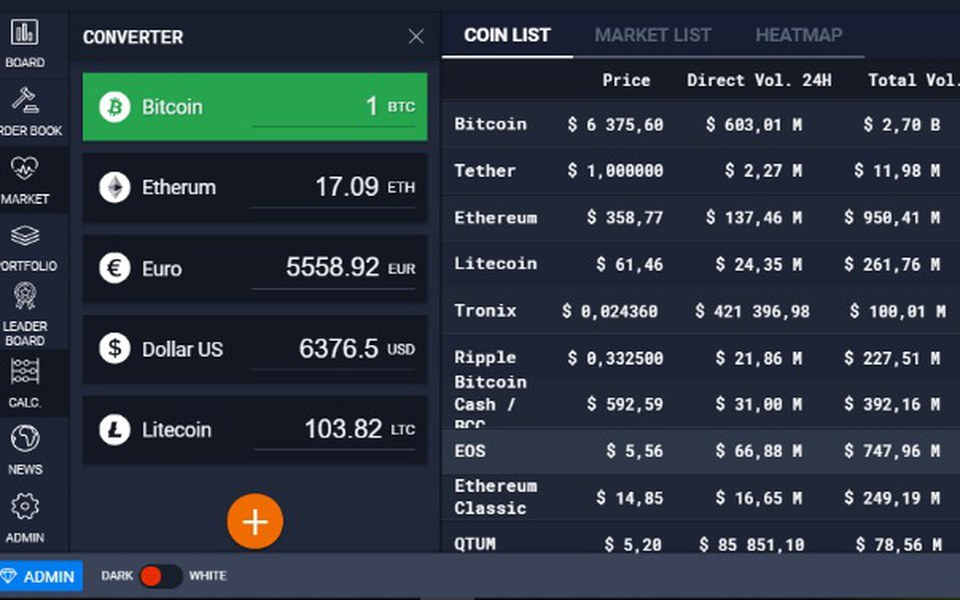
Task: Click the Dollar US symbol icon
Action: (114, 348)
